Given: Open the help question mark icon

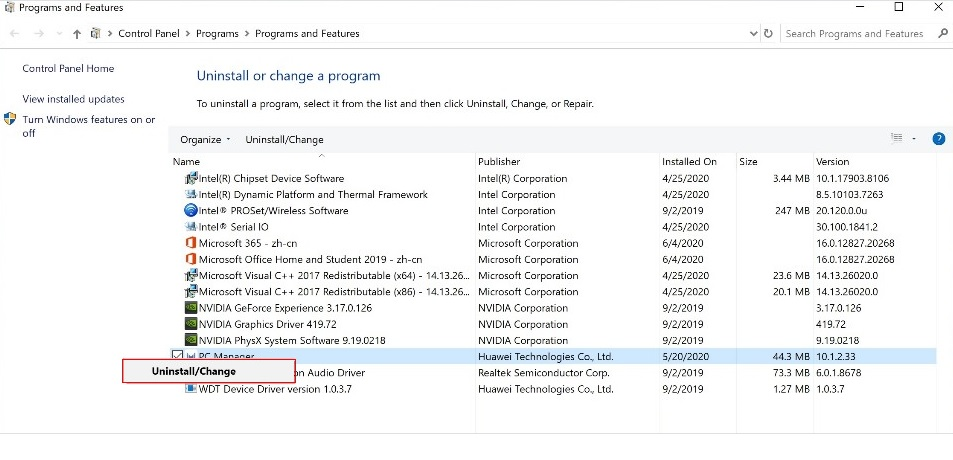Looking at the screenshot, I should pos(939,139).
